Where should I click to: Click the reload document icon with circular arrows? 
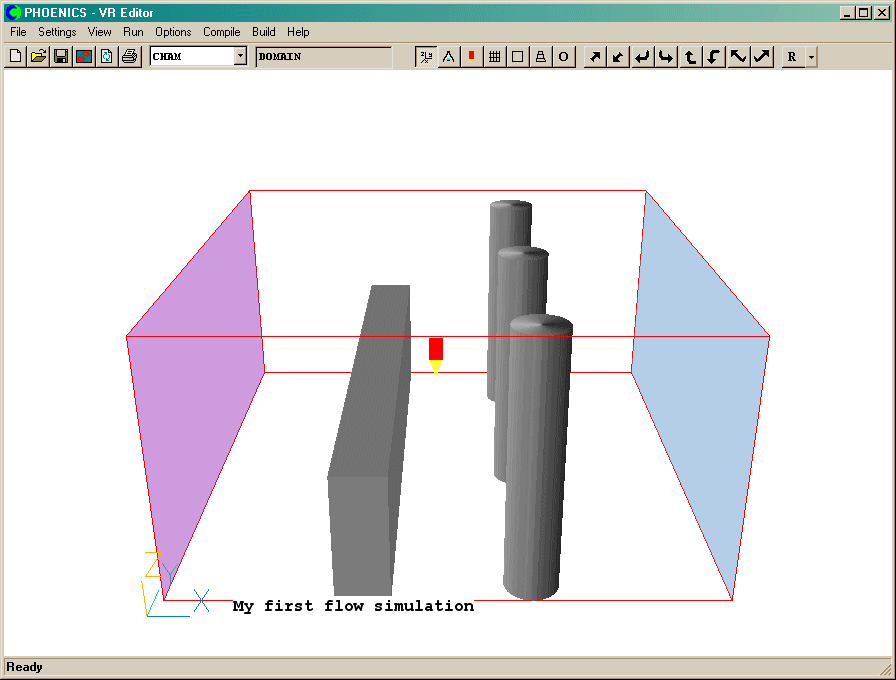coord(107,57)
